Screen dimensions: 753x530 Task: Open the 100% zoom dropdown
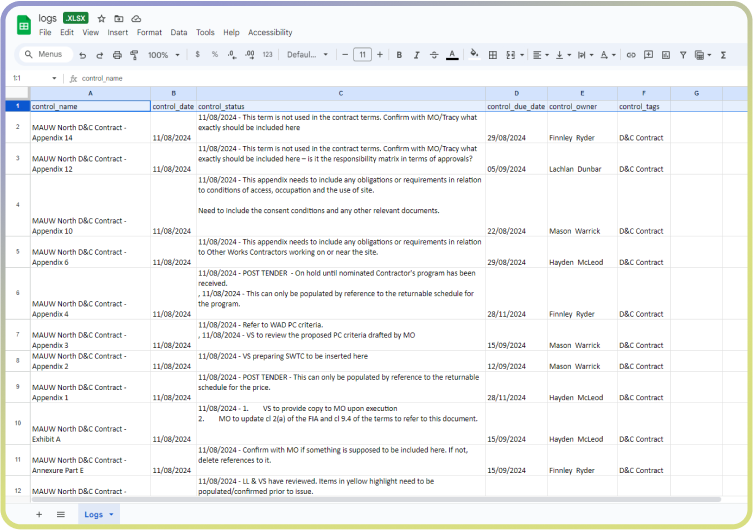click(162, 55)
